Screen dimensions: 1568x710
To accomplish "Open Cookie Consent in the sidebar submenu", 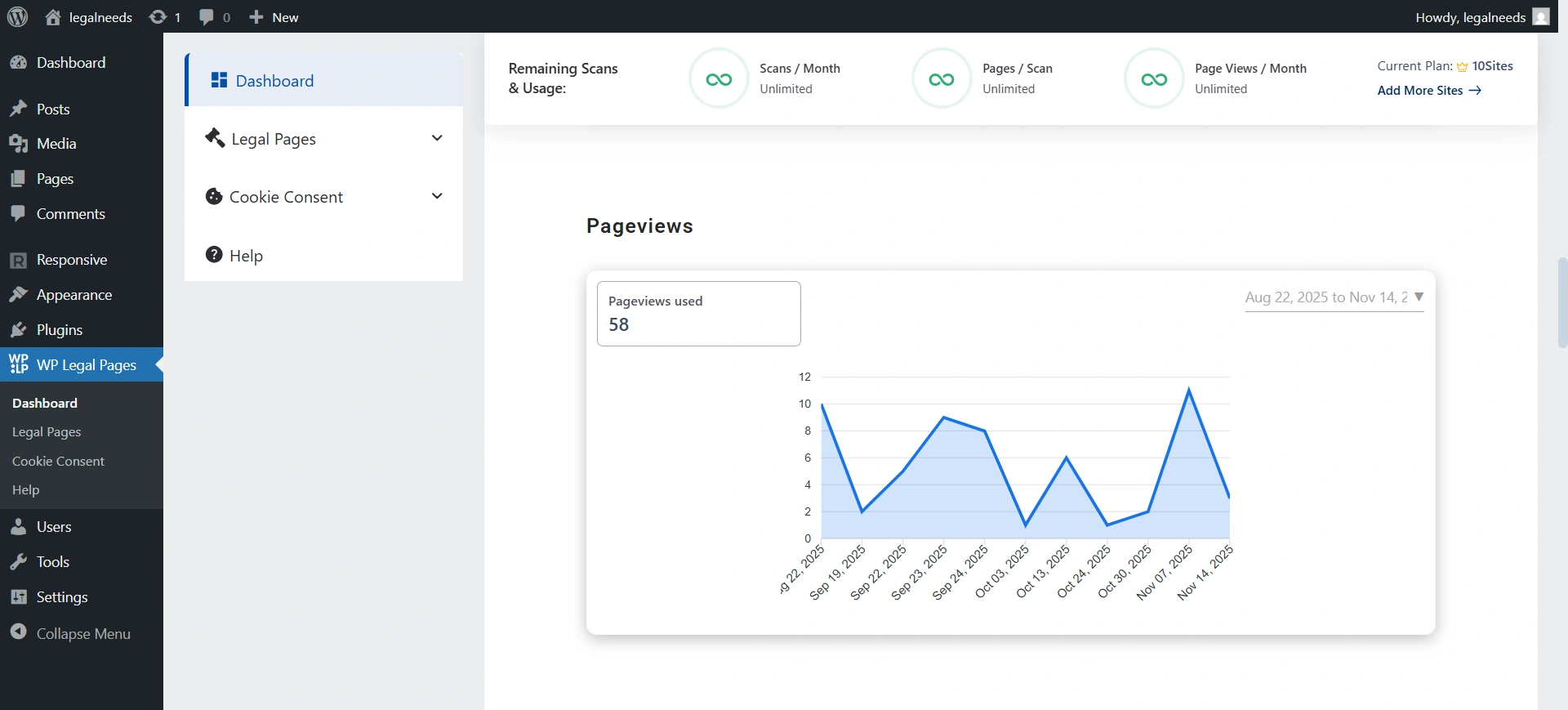I will [58, 462].
